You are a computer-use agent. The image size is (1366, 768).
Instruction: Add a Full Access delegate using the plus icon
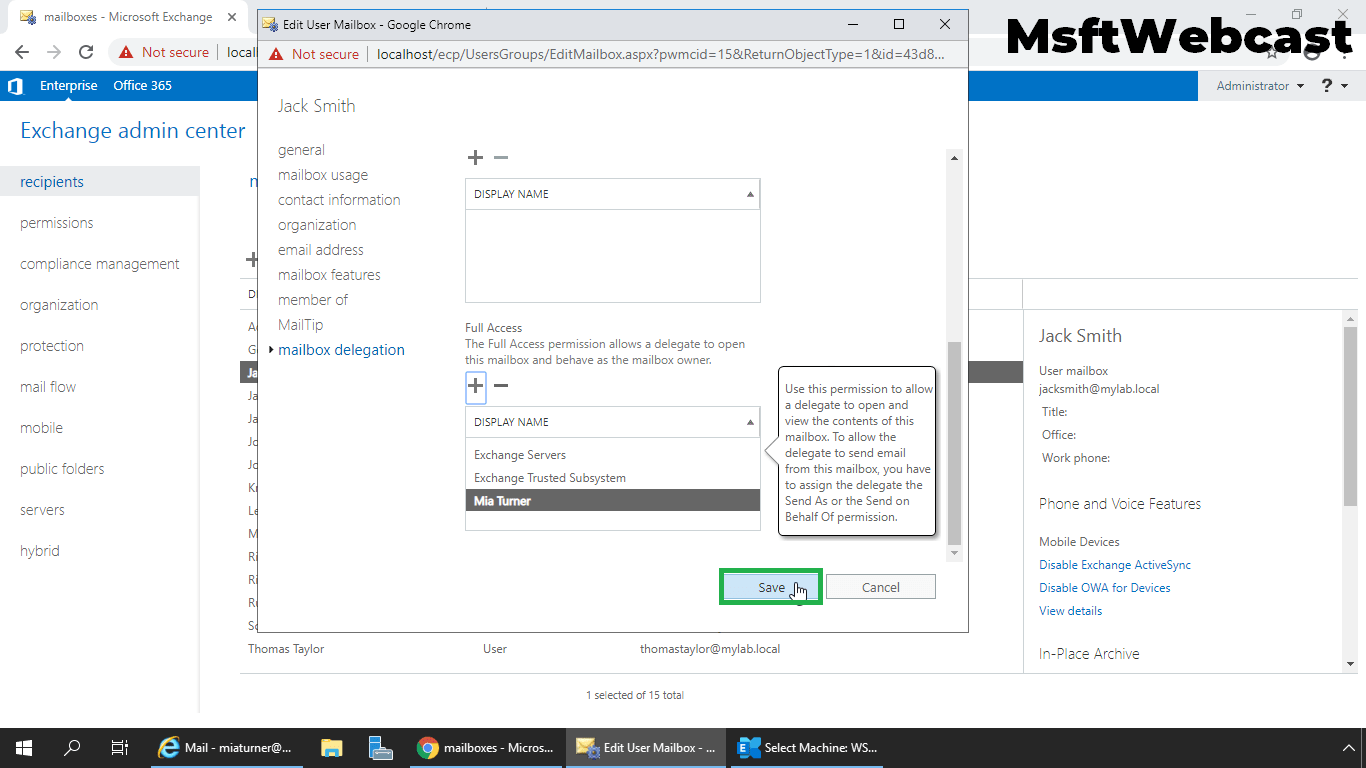(x=475, y=386)
